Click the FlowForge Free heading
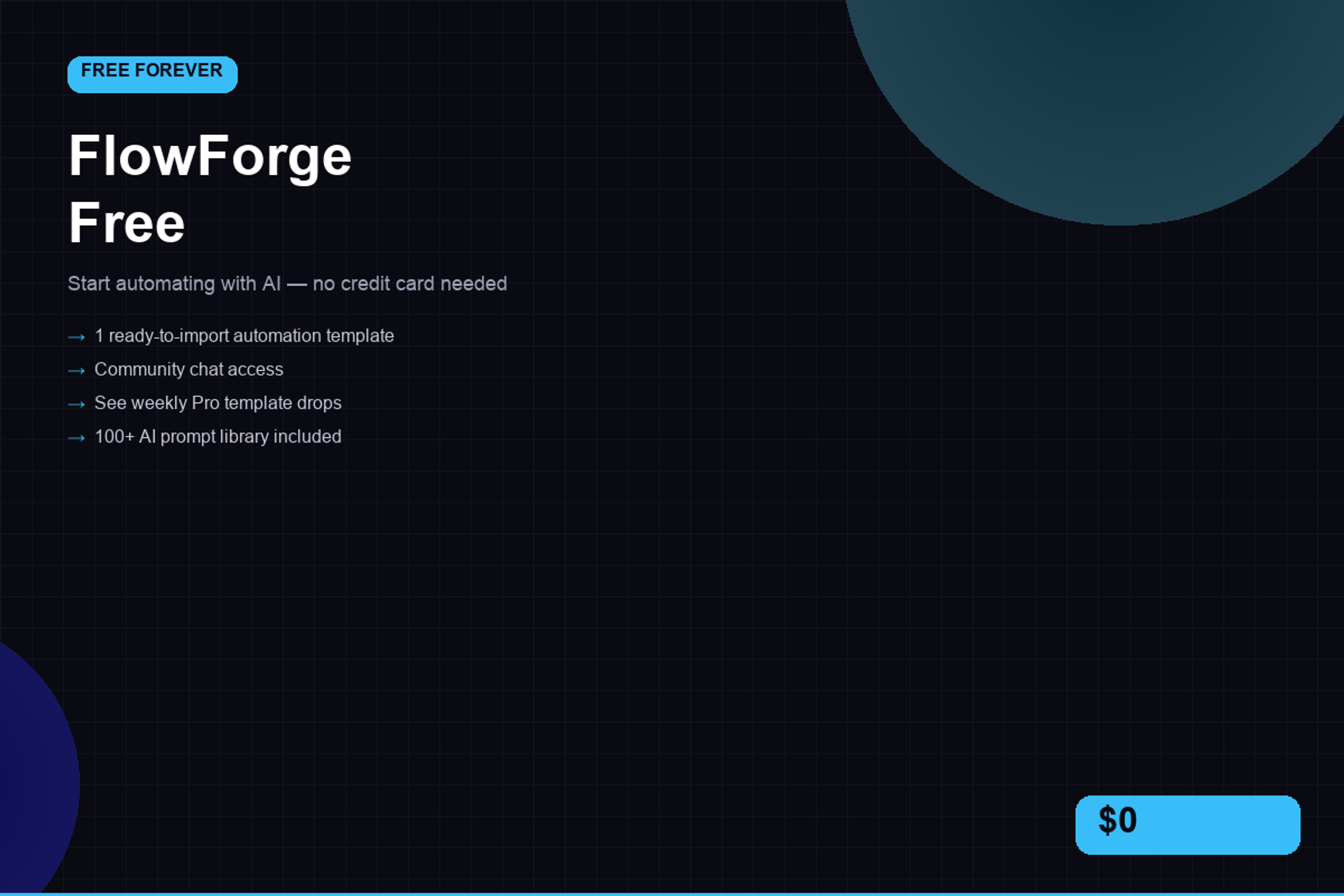This screenshot has height=896, width=1344. pyautogui.click(x=210, y=189)
